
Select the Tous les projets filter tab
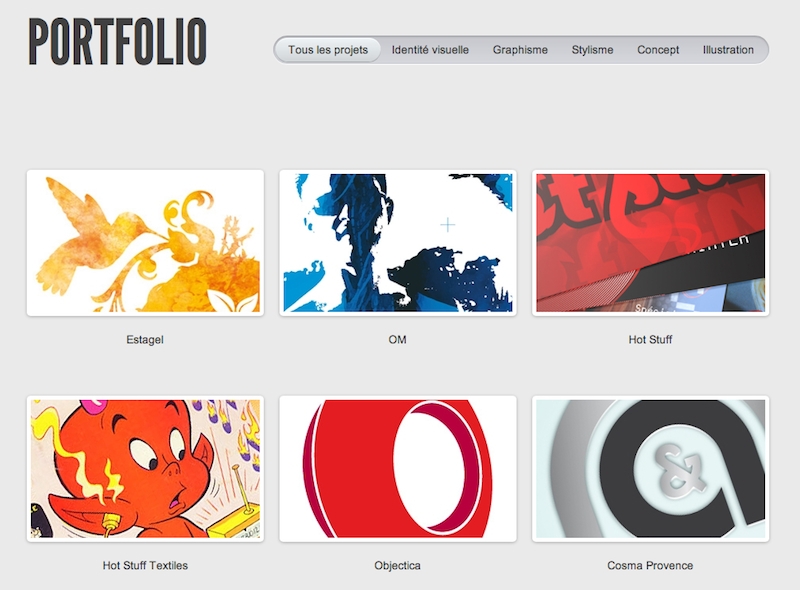click(x=328, y=50)
